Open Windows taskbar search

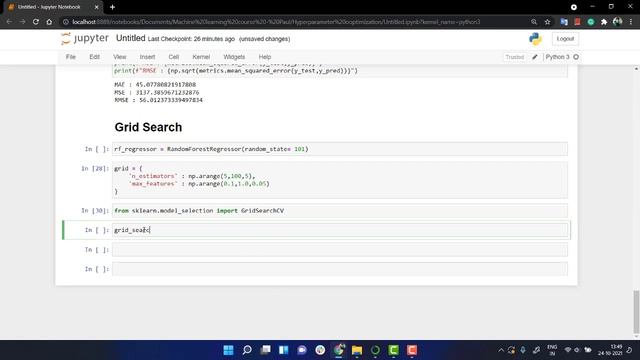247,350
